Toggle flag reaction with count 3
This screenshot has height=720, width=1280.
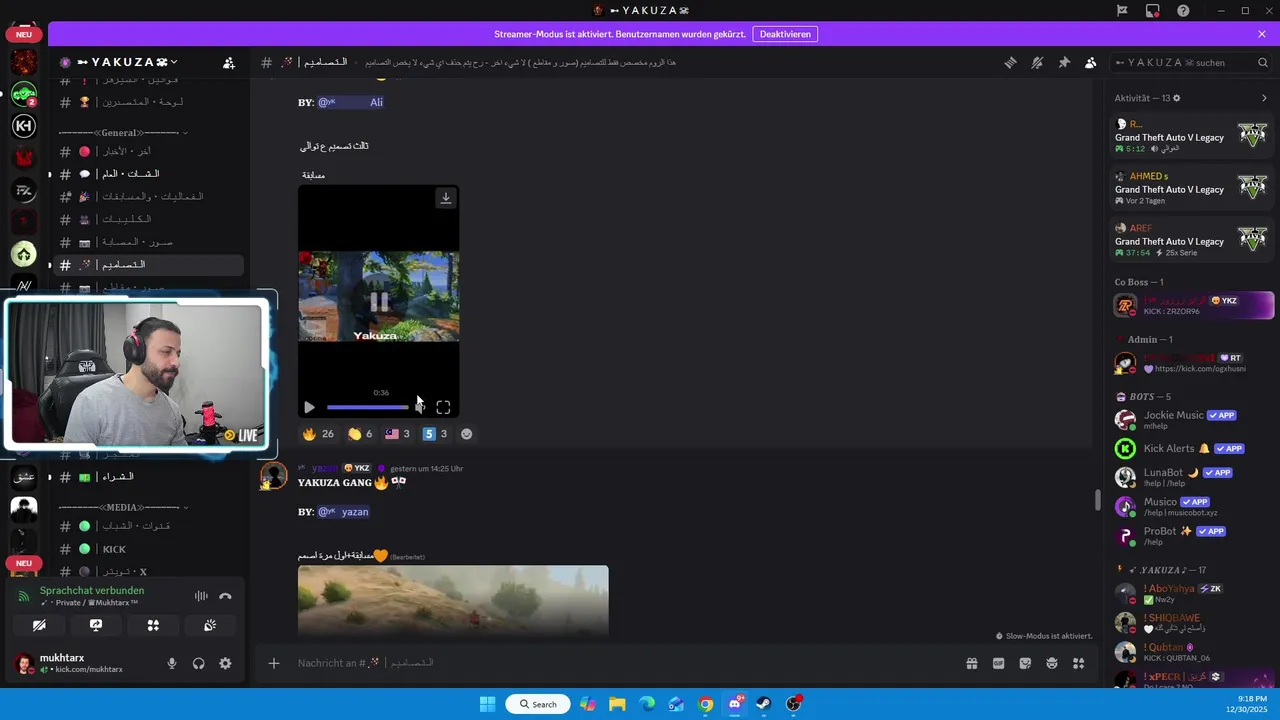[x=397, y=434]
